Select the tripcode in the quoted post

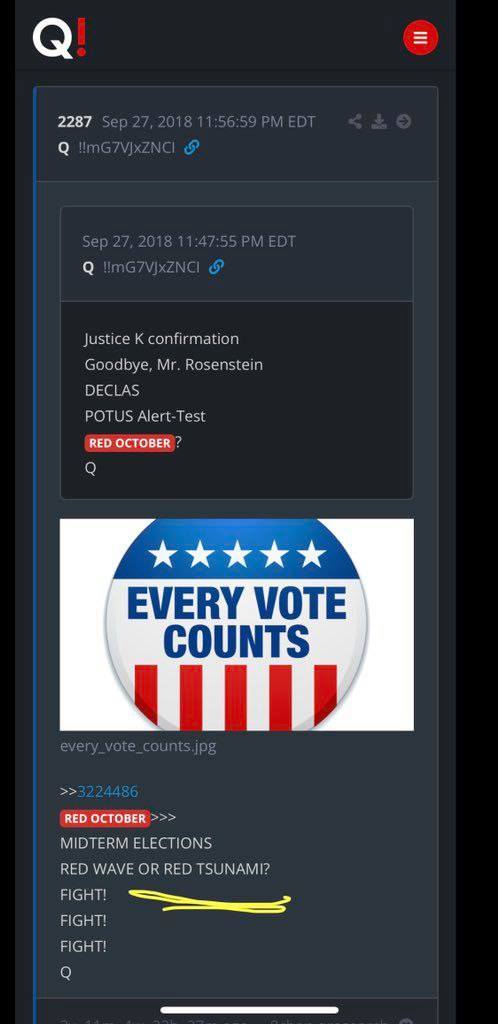tap(151, 266)
